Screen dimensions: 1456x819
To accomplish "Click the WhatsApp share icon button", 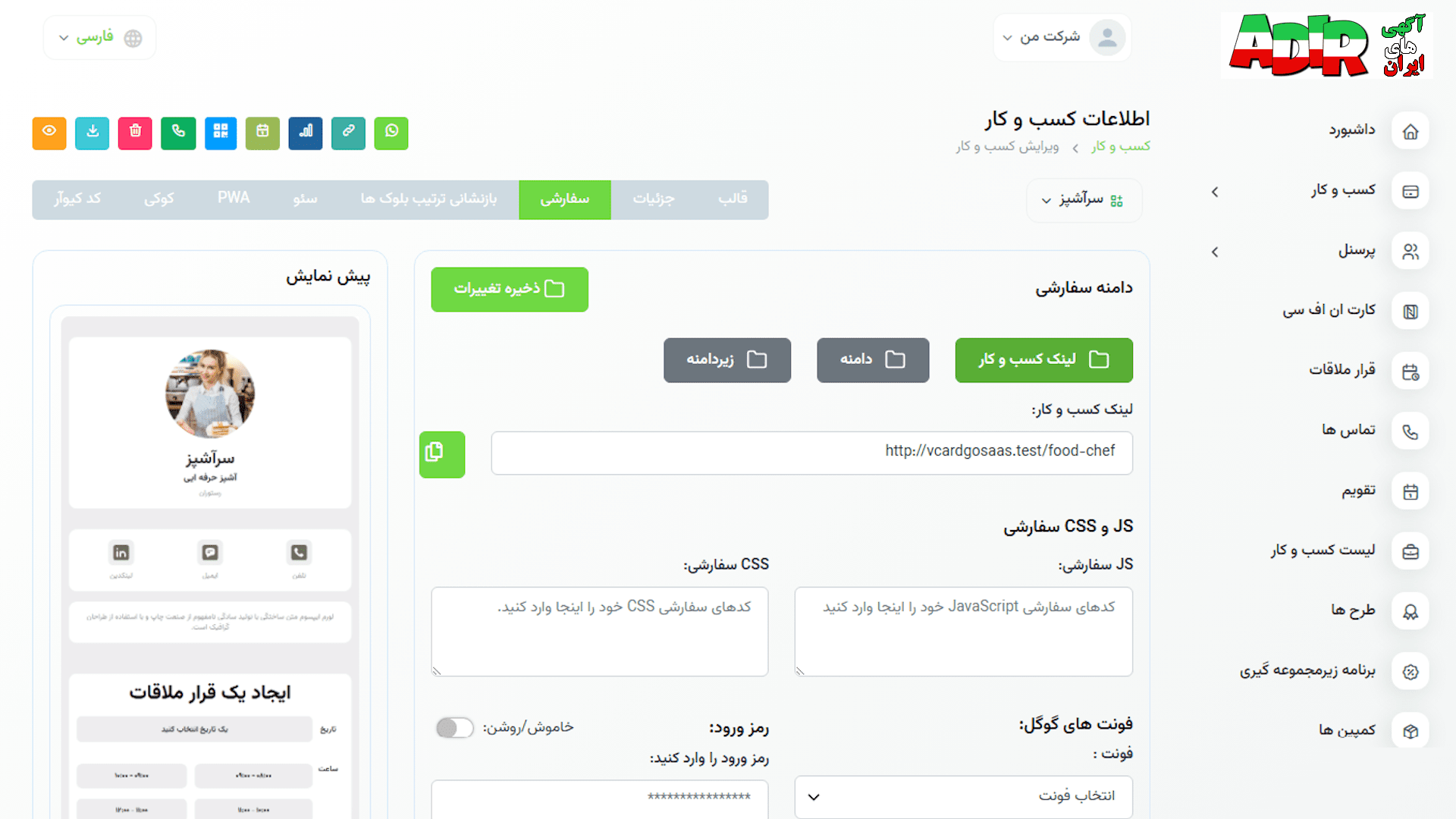I will click(391, 133).
